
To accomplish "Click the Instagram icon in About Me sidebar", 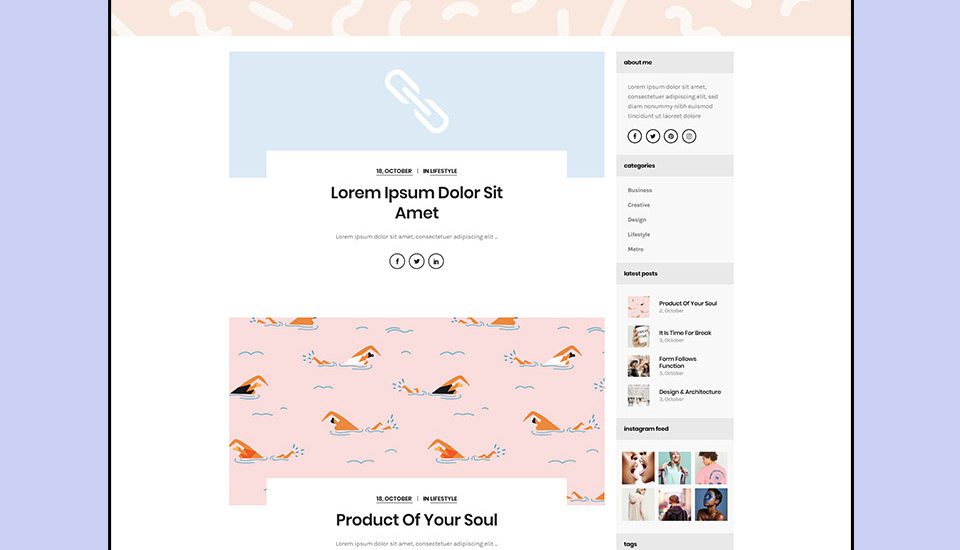I will (x=689, y=136).
